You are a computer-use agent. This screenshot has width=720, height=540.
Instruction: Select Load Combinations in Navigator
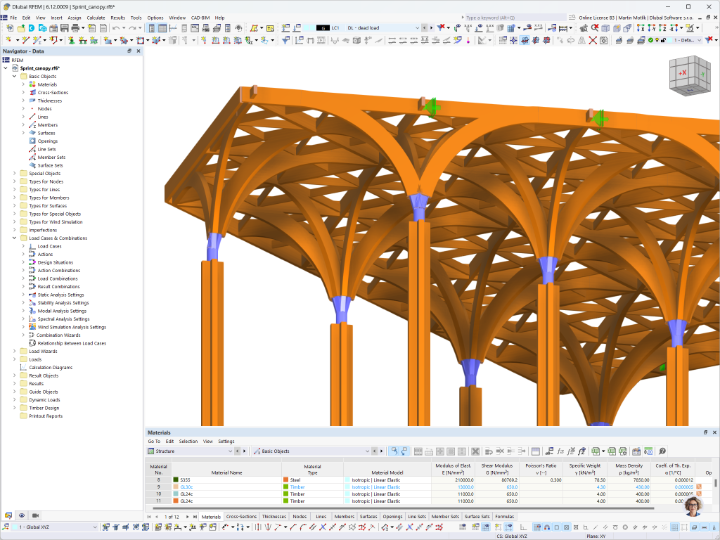[58, 278]
